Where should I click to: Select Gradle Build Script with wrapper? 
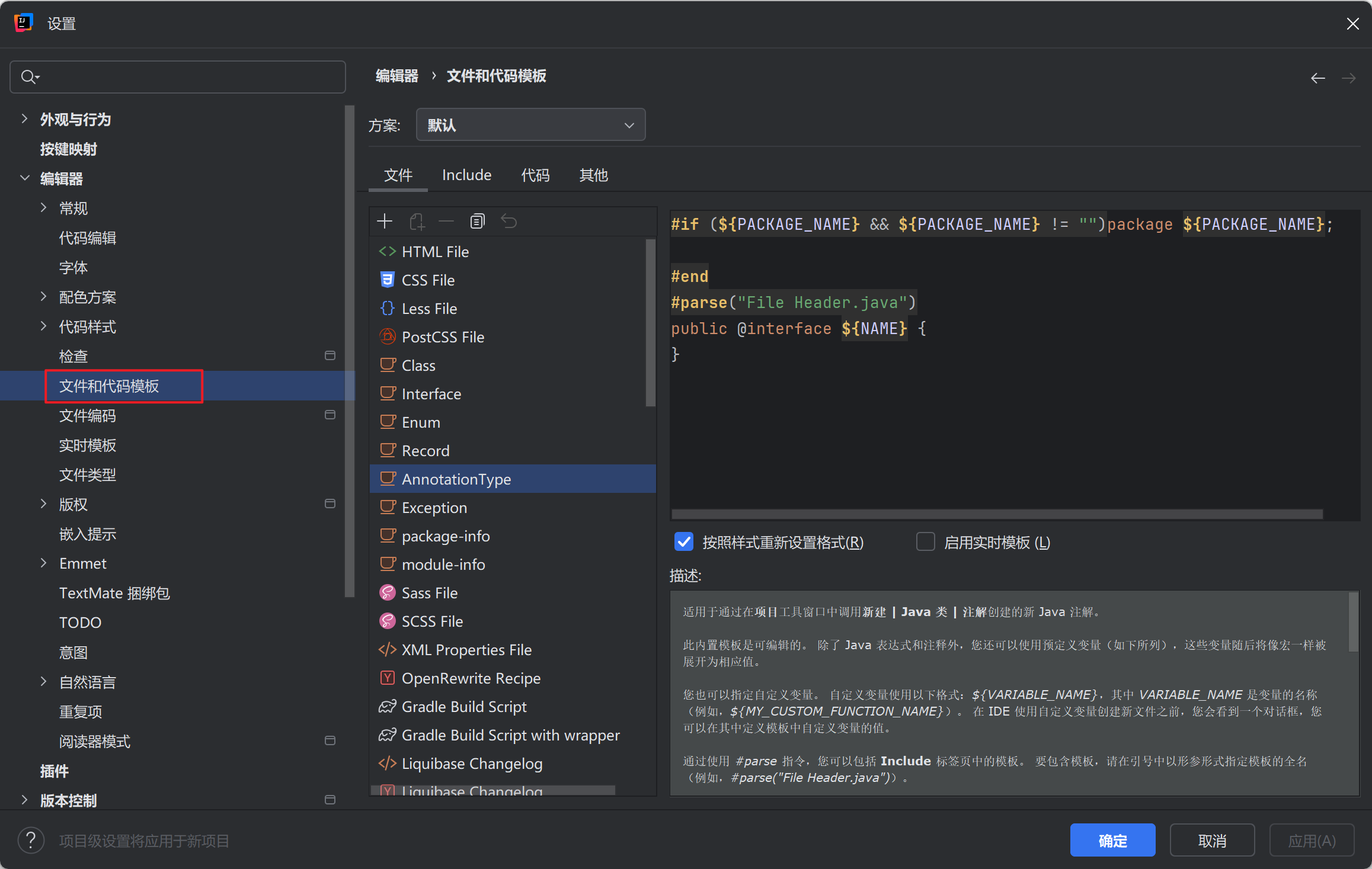[x=513, y=735]
